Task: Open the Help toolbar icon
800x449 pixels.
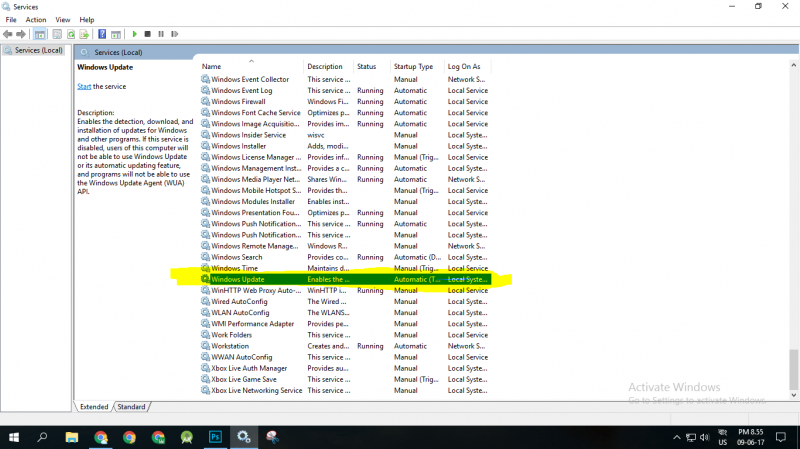Action: click(102, 34)
